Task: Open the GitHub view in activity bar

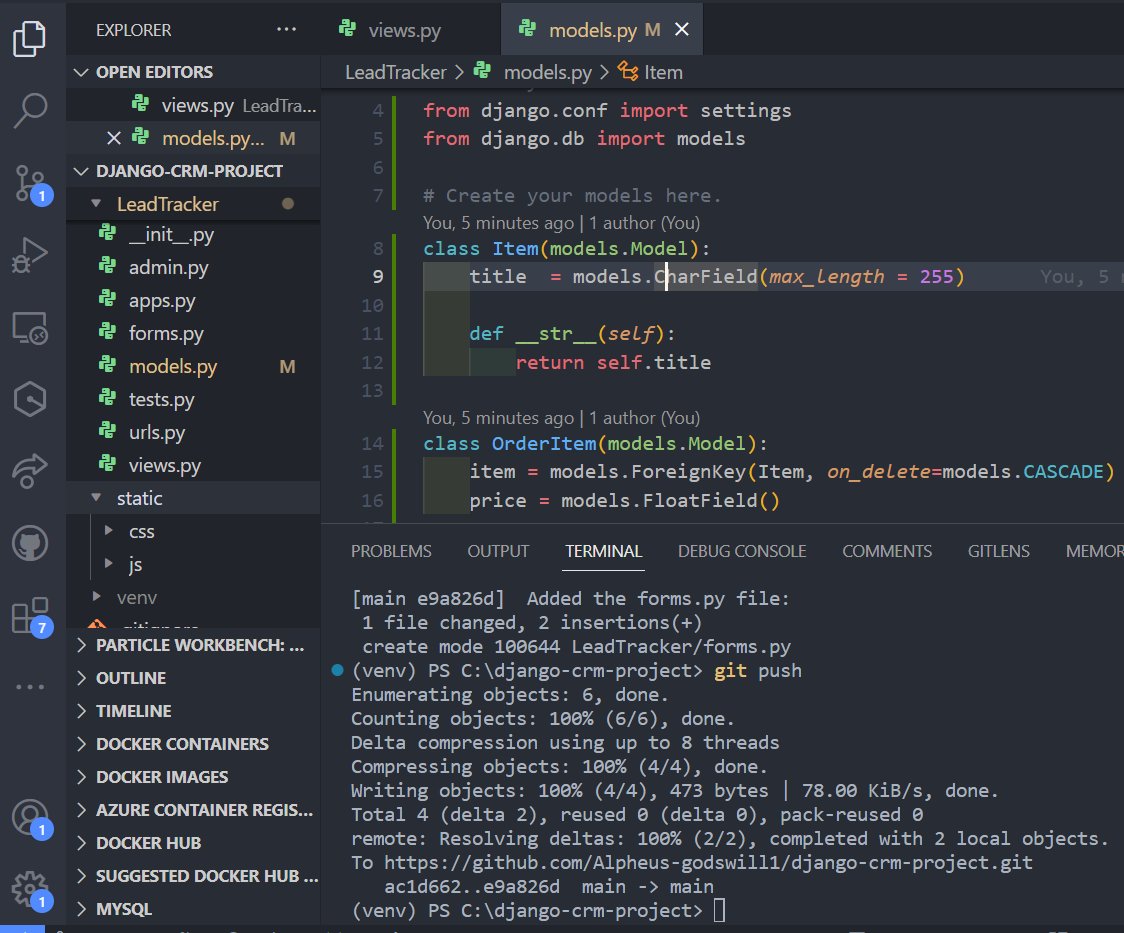Action: tap(29, 542)
